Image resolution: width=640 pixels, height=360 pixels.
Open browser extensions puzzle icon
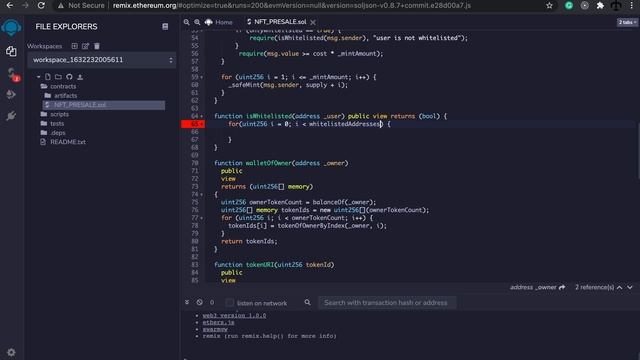[600, 6]
